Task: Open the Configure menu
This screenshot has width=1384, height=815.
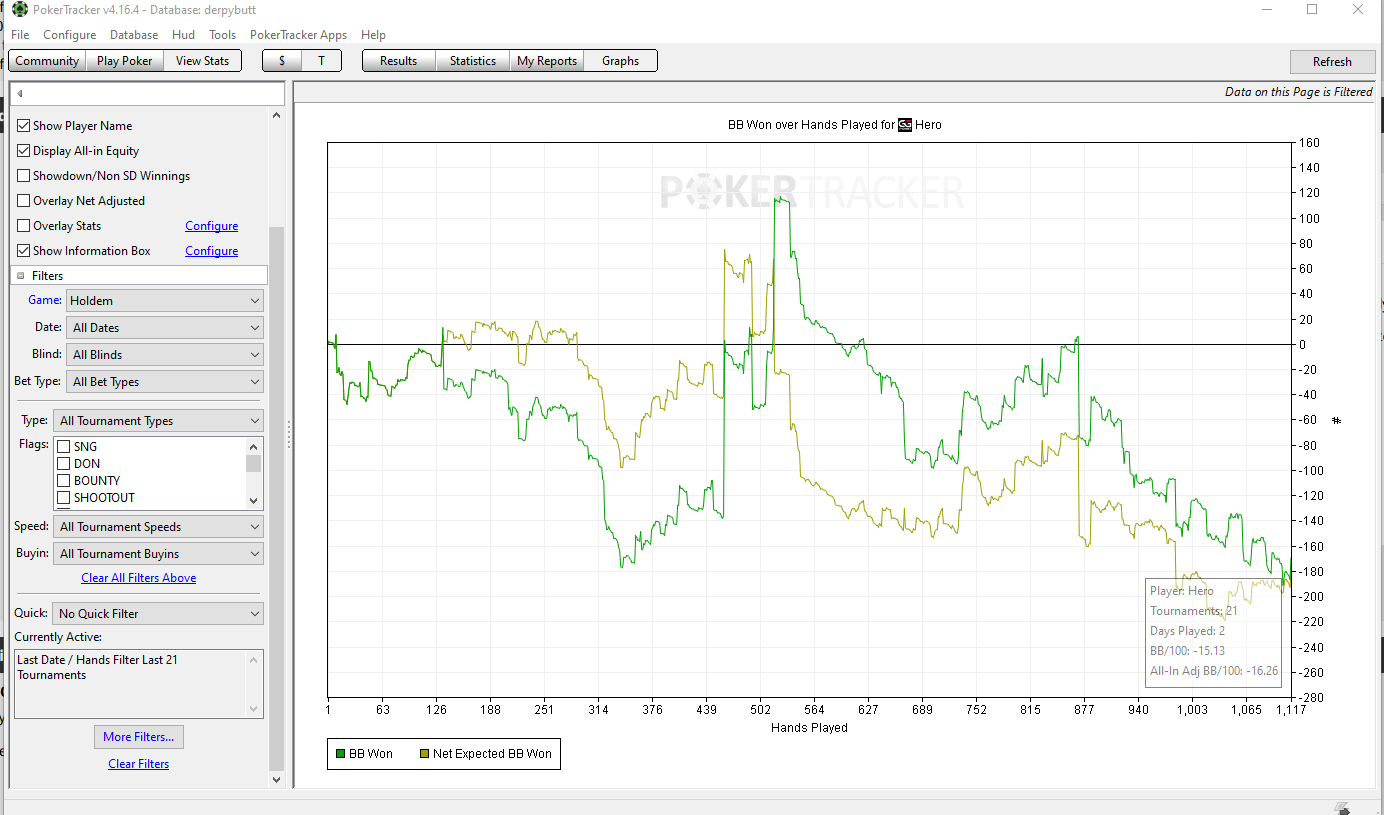Action: coord(70,35)
